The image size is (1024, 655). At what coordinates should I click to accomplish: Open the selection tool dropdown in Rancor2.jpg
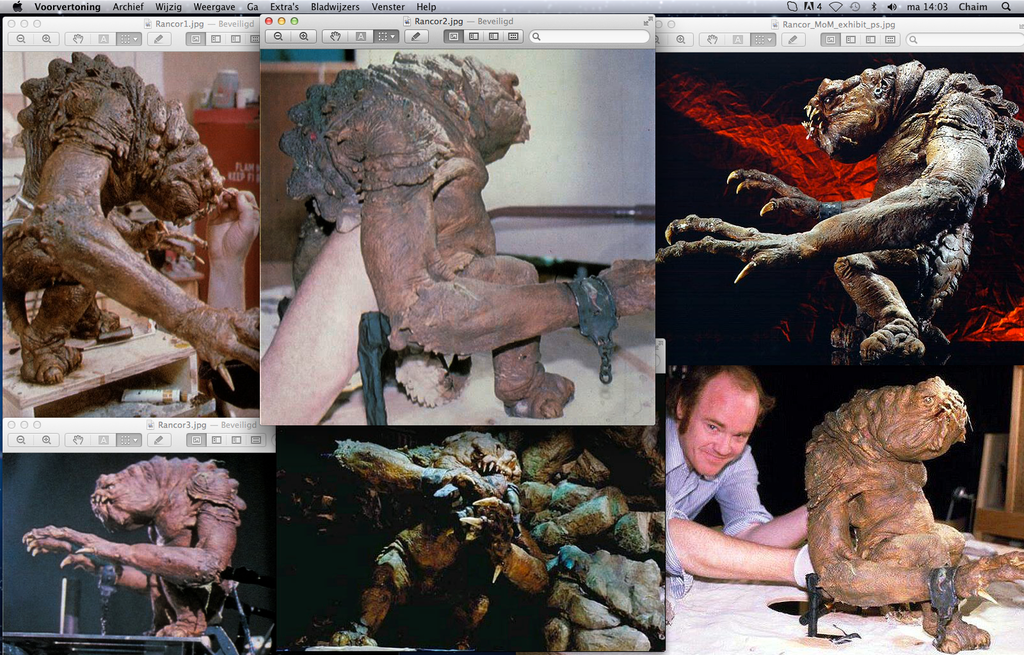386,37
